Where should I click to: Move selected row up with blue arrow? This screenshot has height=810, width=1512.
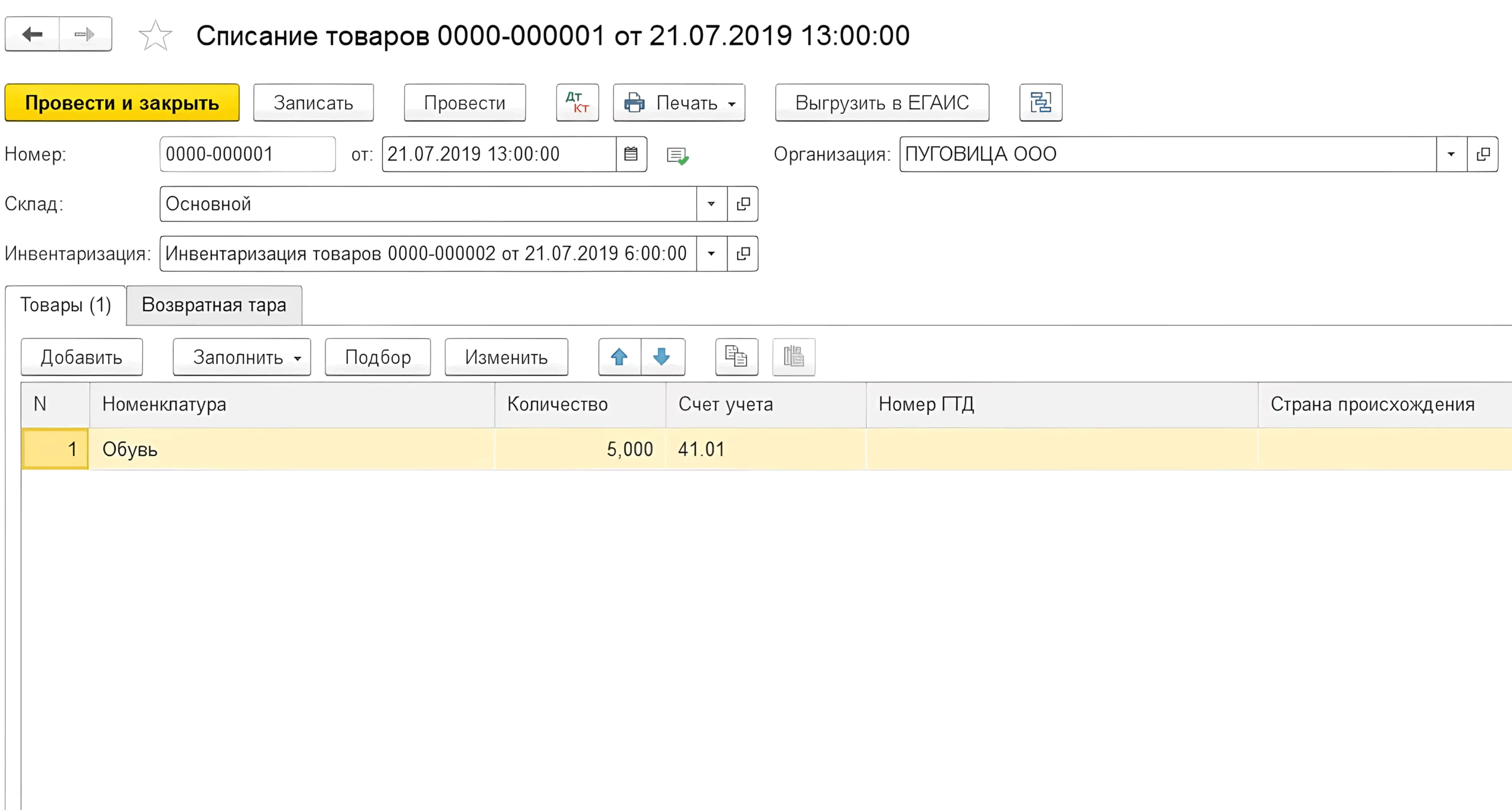(x=620, y=357)
